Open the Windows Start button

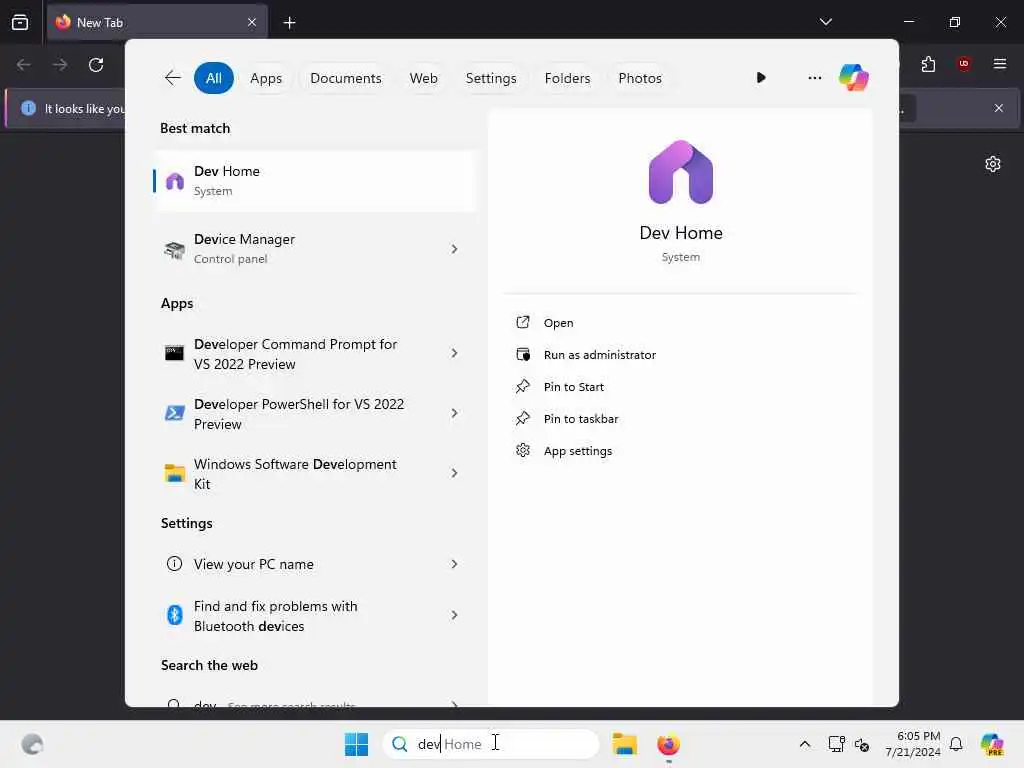point(356,744)
